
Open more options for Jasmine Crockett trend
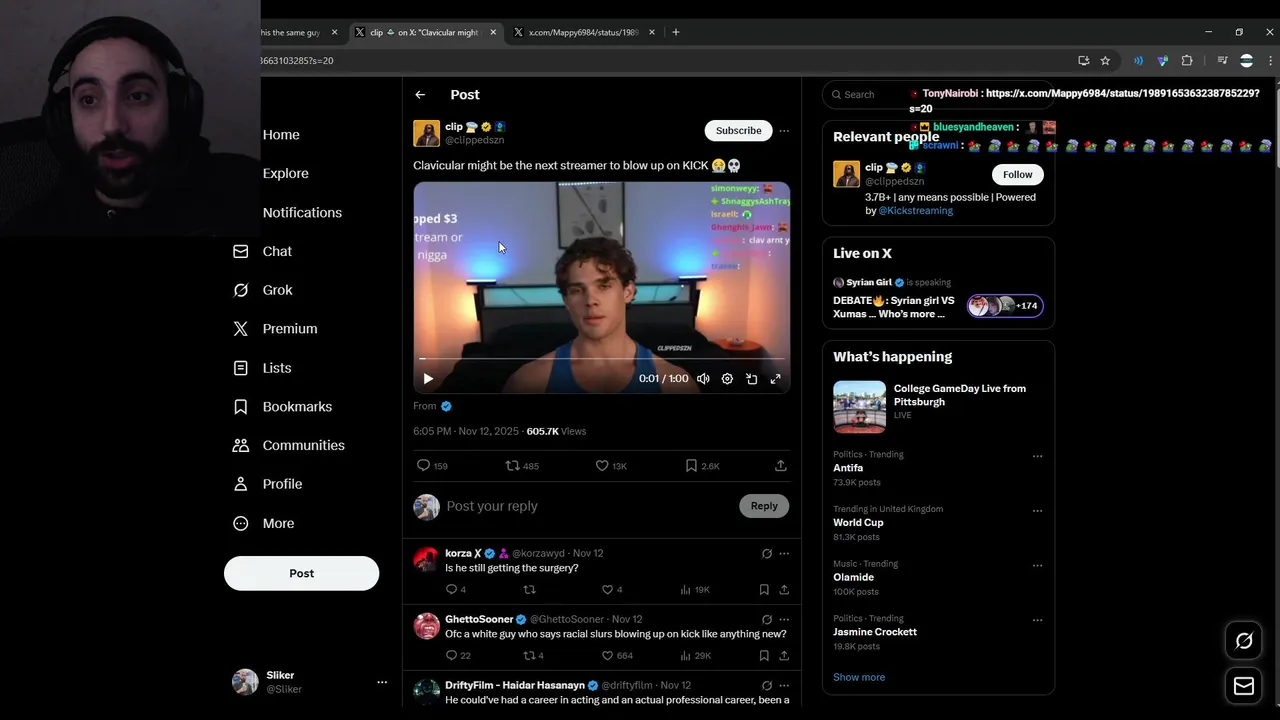(1037, 620)
